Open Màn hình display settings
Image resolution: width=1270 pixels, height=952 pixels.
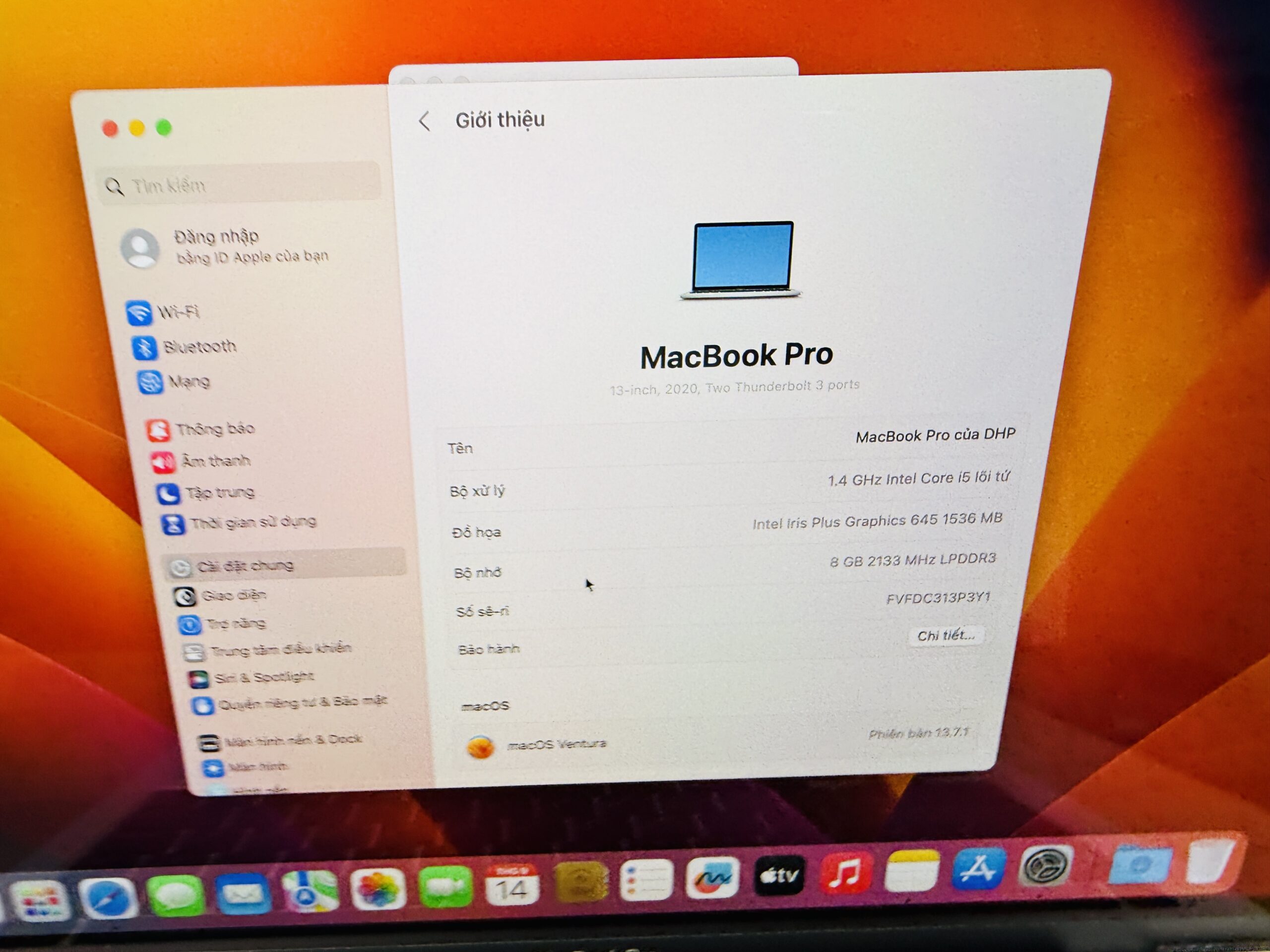245,767
